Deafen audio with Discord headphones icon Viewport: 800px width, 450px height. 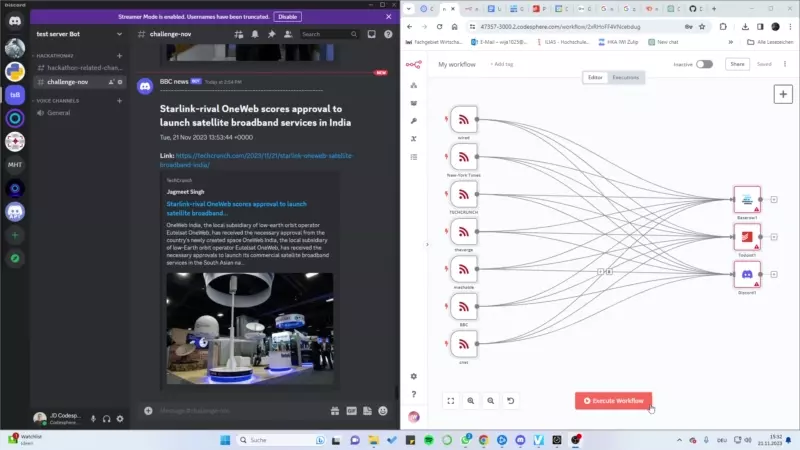106,418
